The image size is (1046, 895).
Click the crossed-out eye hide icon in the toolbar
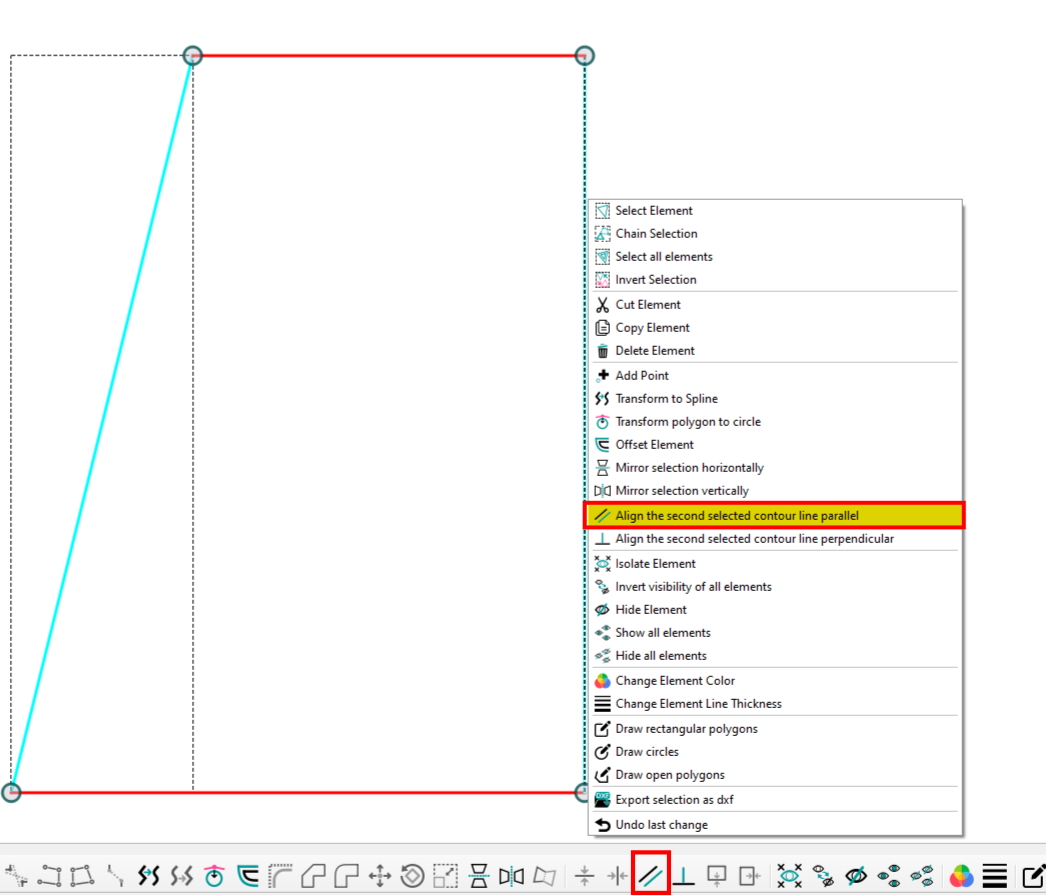point(856,876)
